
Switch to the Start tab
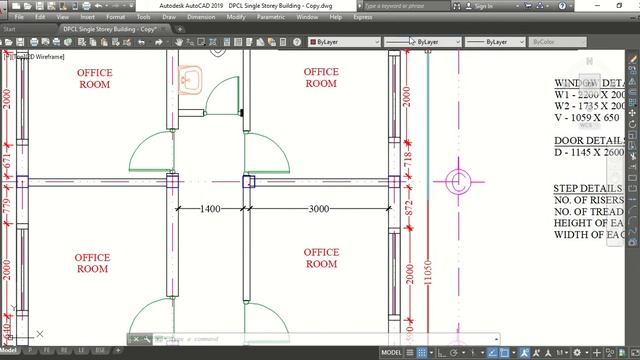[9, 29]
